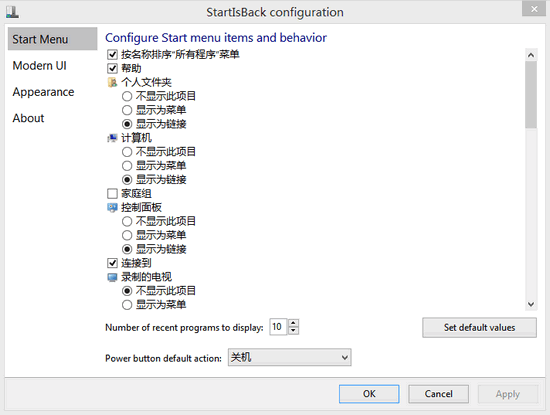The image size is (550, 415).
Task: Click the list scrollbar down arrow
Action: 531,304
